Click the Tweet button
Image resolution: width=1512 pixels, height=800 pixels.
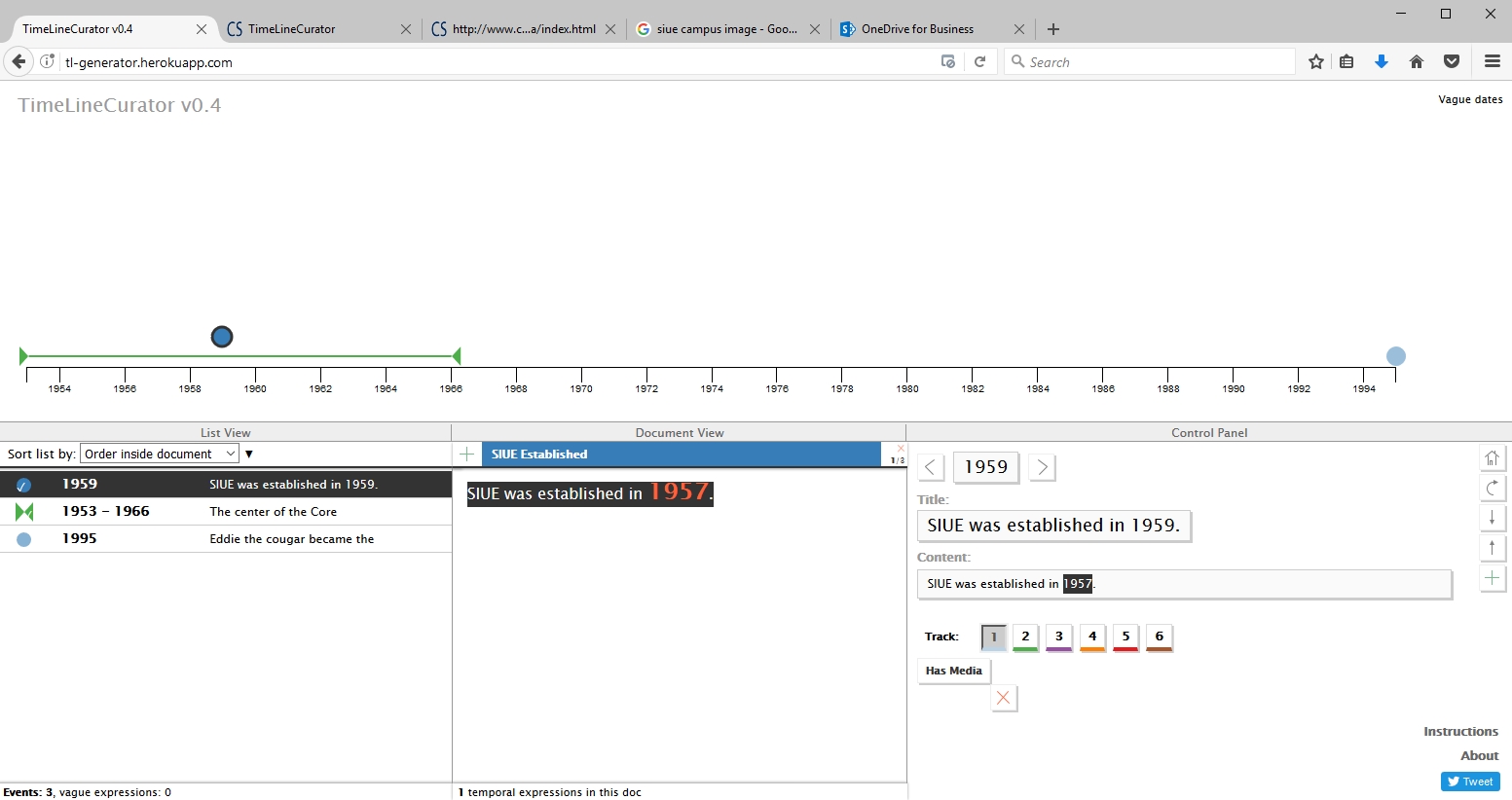(x=1470, y=782)
